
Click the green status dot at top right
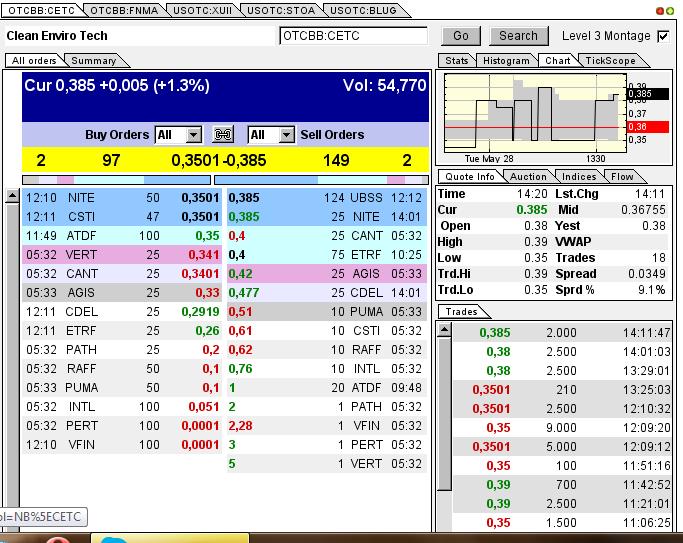click(668, 10)
